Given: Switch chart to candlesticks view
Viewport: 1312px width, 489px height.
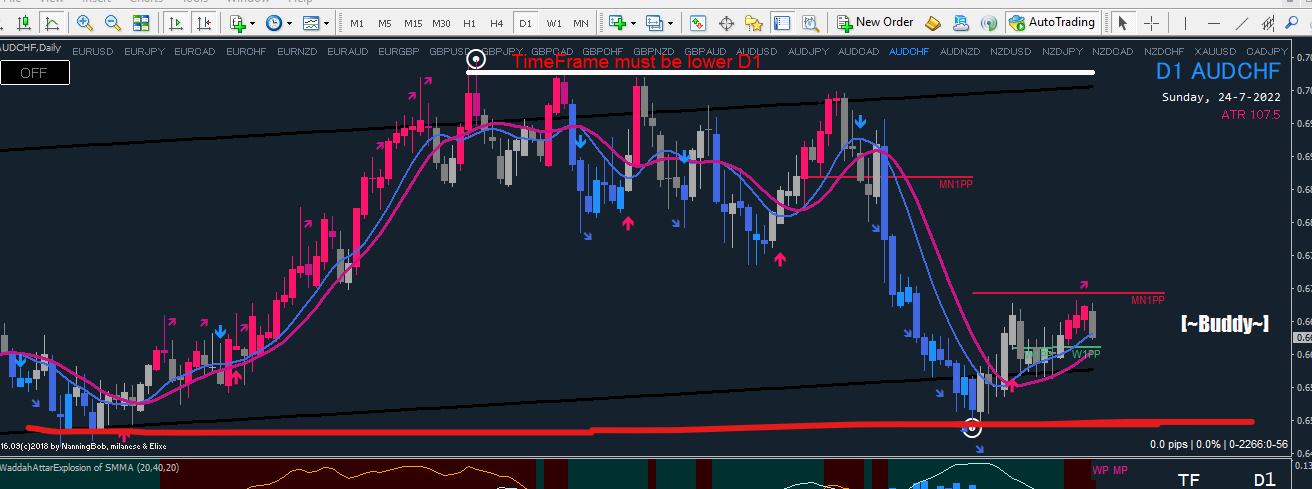Looking at the screenshot, I should click(x=23, y=22).
